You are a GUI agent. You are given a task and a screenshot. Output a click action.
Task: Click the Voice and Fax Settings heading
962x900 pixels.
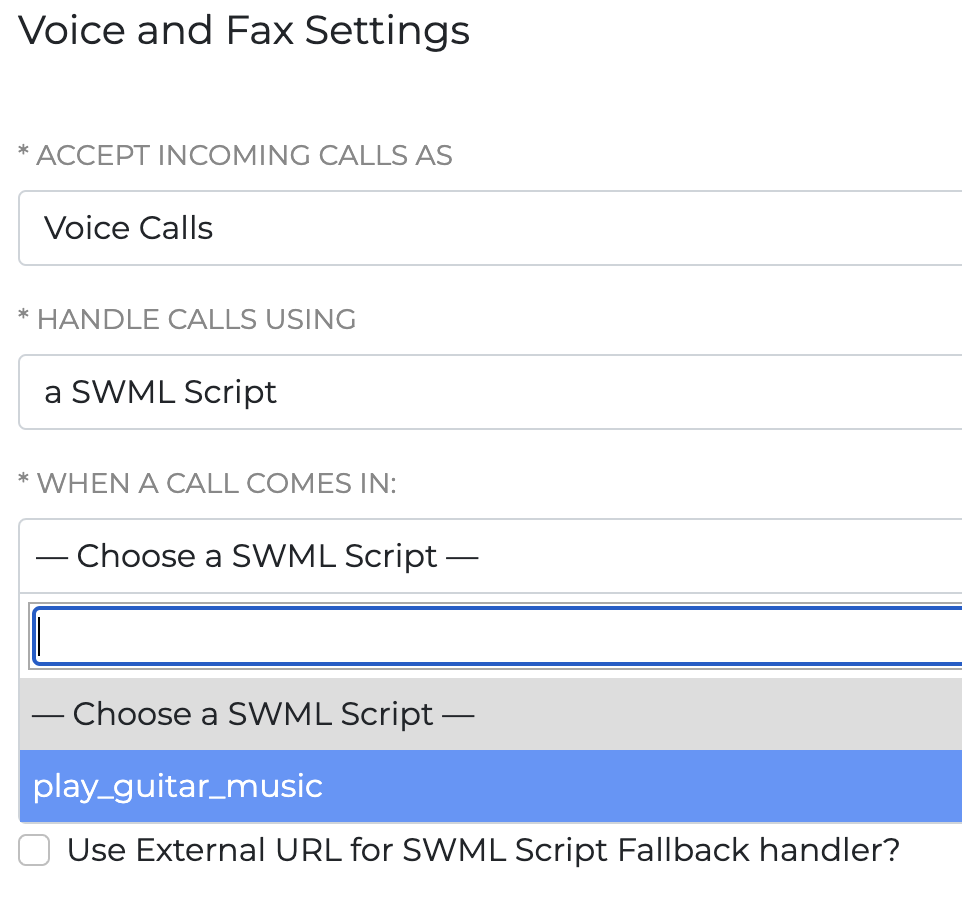(246, 31)
